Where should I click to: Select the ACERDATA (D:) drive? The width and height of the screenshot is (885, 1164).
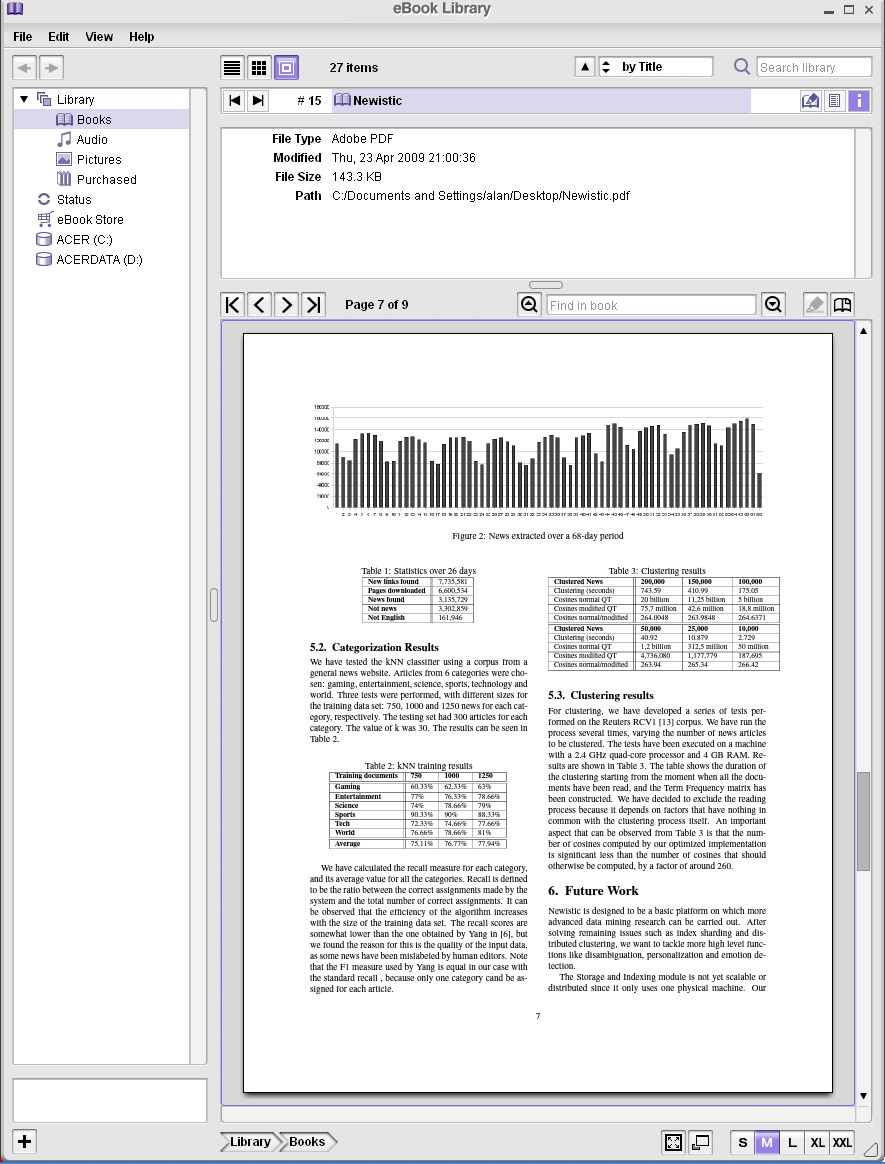pos(99,260)
